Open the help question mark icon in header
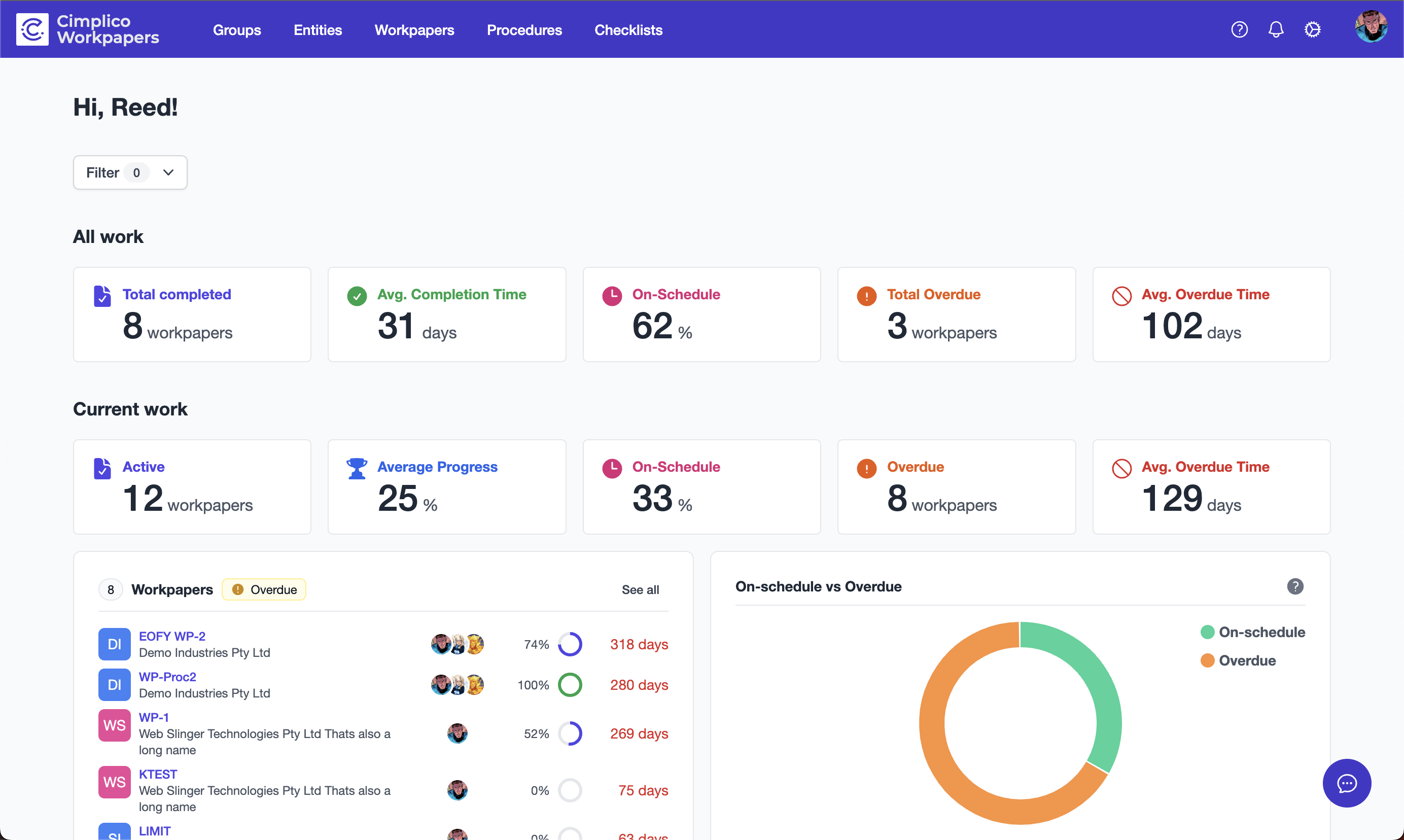Image resolution: width=1404 pixels, height=840 pixels. (1239, 29)
